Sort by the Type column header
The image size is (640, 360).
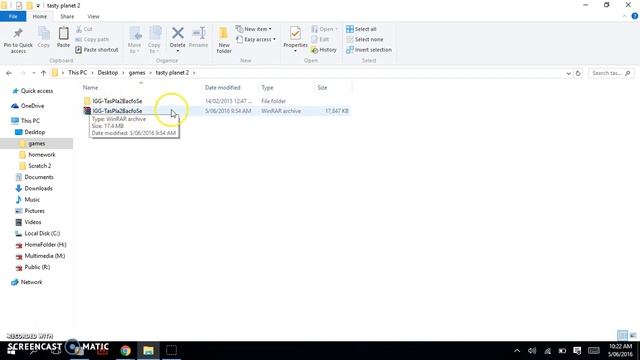pyautogui.click(x=267, y=87)
